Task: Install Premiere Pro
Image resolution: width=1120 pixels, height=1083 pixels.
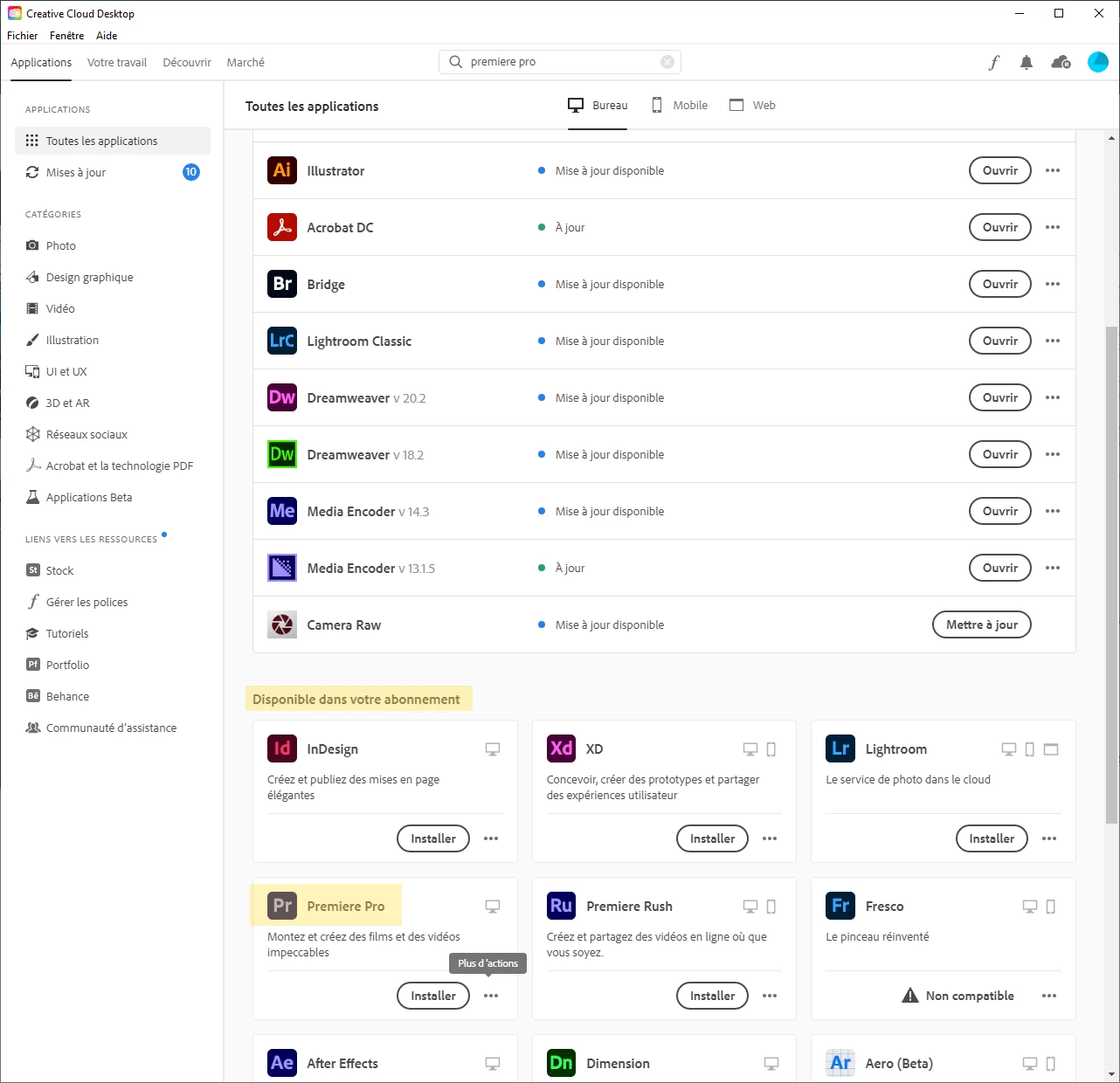Action: tap(433, 996)
